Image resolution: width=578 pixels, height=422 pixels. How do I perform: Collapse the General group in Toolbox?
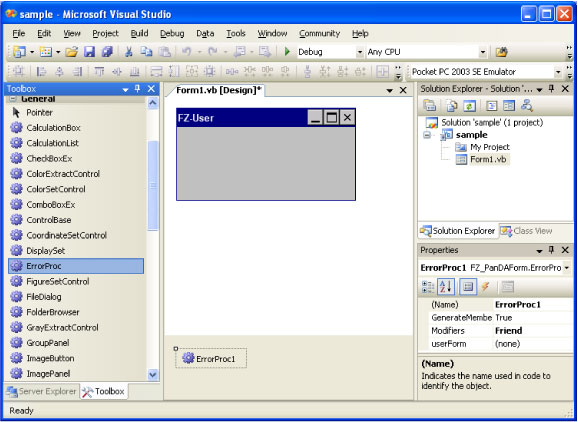[13, 99]
